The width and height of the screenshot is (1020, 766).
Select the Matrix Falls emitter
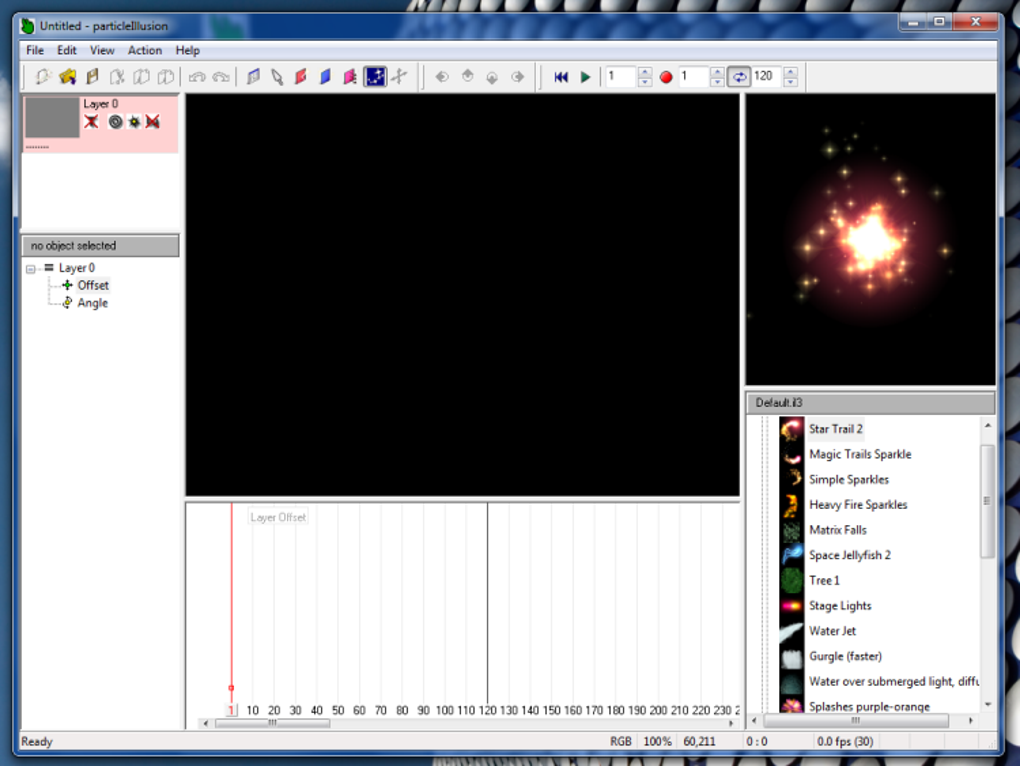[838, 530]
